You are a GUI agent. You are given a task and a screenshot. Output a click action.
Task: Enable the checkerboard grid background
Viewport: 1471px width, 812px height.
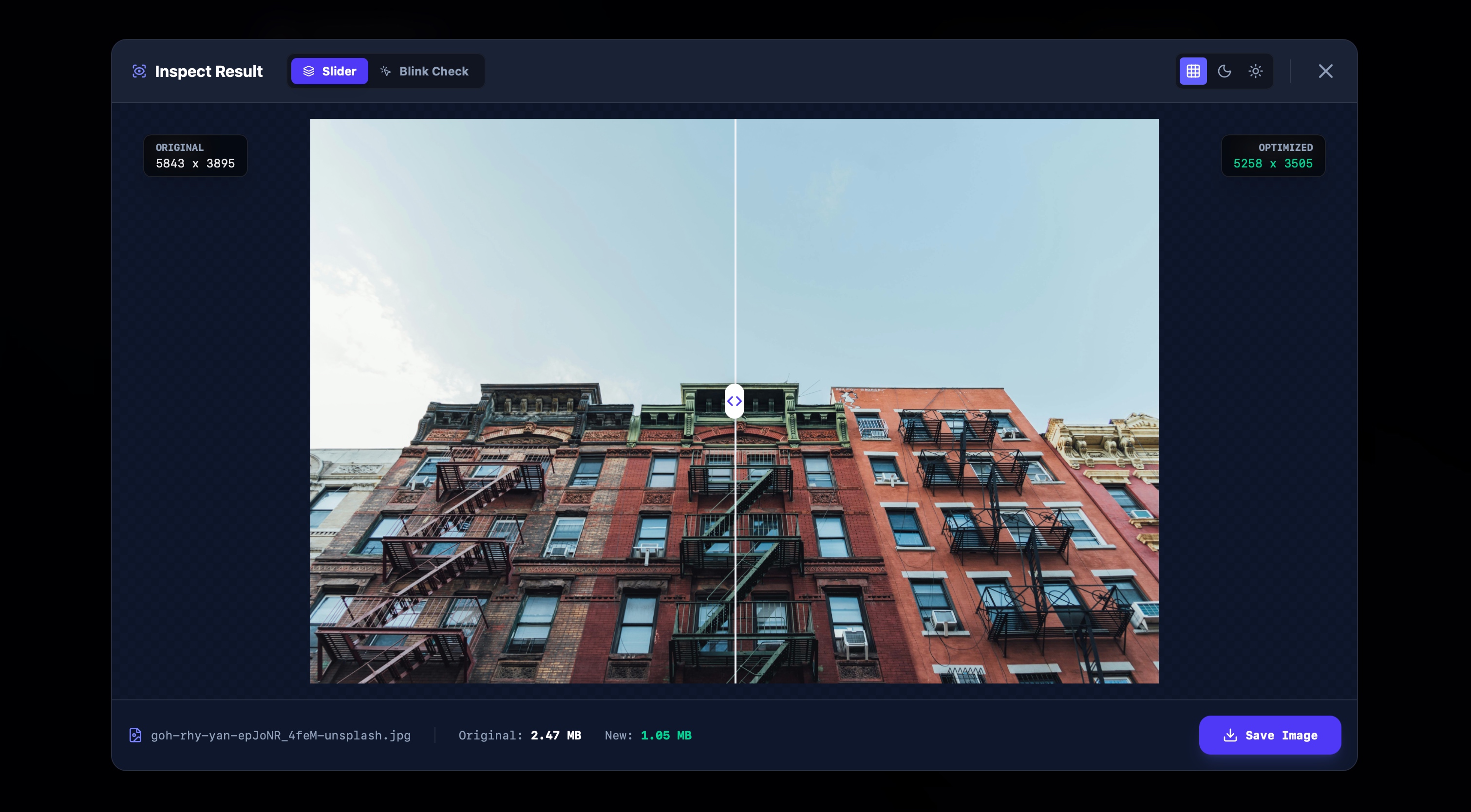click(1193, 72)
